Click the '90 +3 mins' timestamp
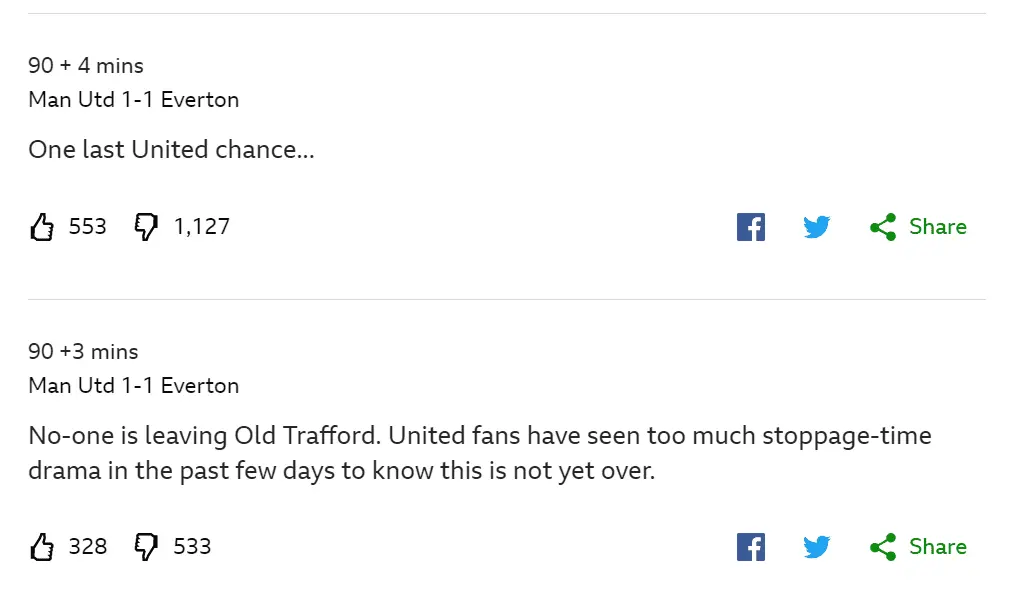The image size is (1031, 612). (83, 352)
